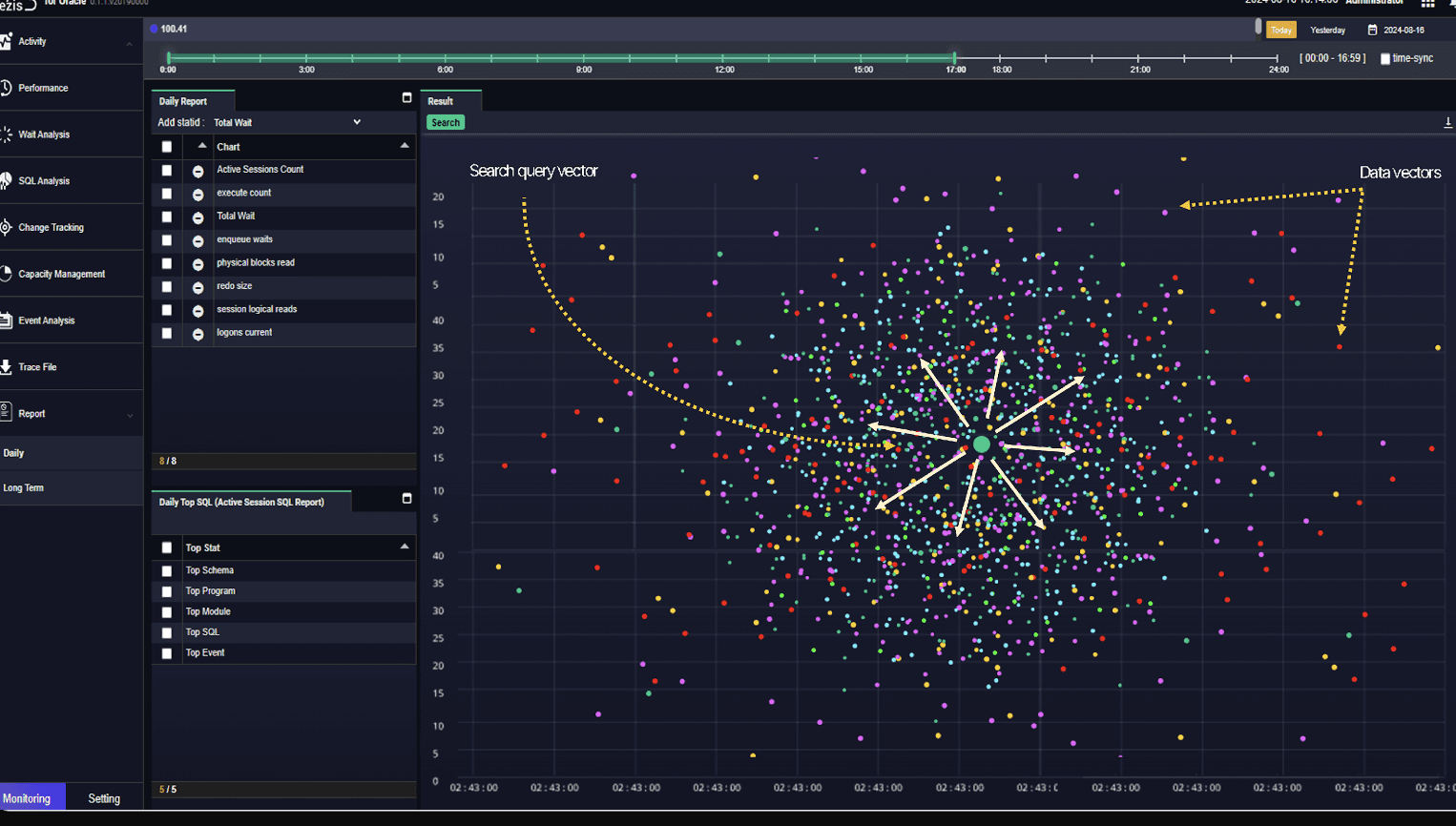Enable the time-sync checkbox

click(1385, 59)
